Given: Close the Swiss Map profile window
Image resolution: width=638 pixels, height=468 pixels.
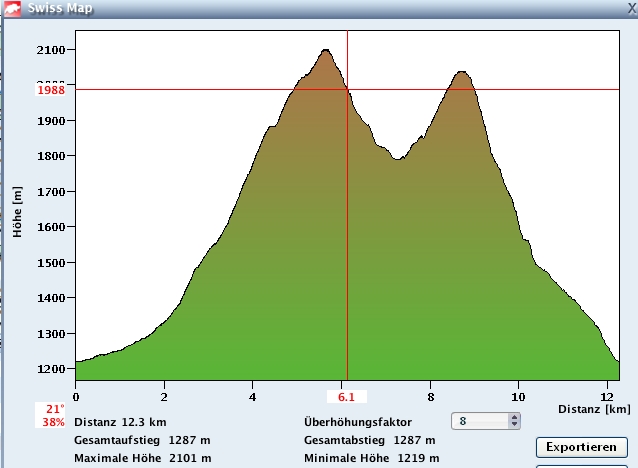Looking at the screenshot, I should pyautogui.click(x=630, y=7).
